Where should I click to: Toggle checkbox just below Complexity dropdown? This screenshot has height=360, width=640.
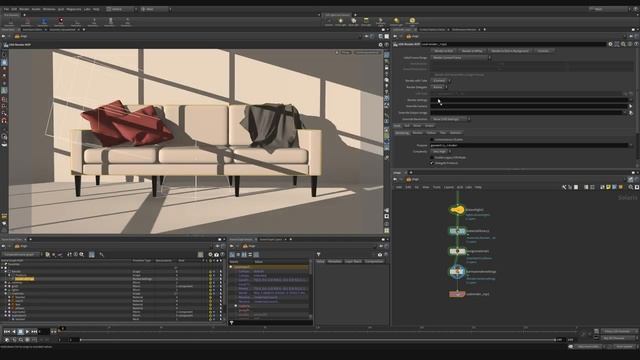click(x=432, y=157)
